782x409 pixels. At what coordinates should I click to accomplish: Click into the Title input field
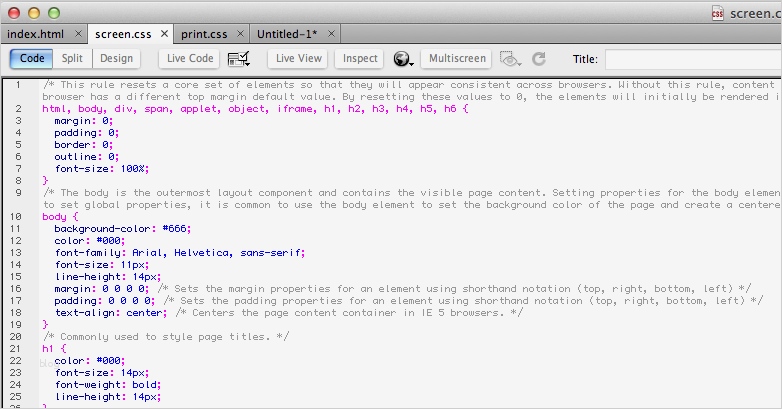(x=693, y=59)
